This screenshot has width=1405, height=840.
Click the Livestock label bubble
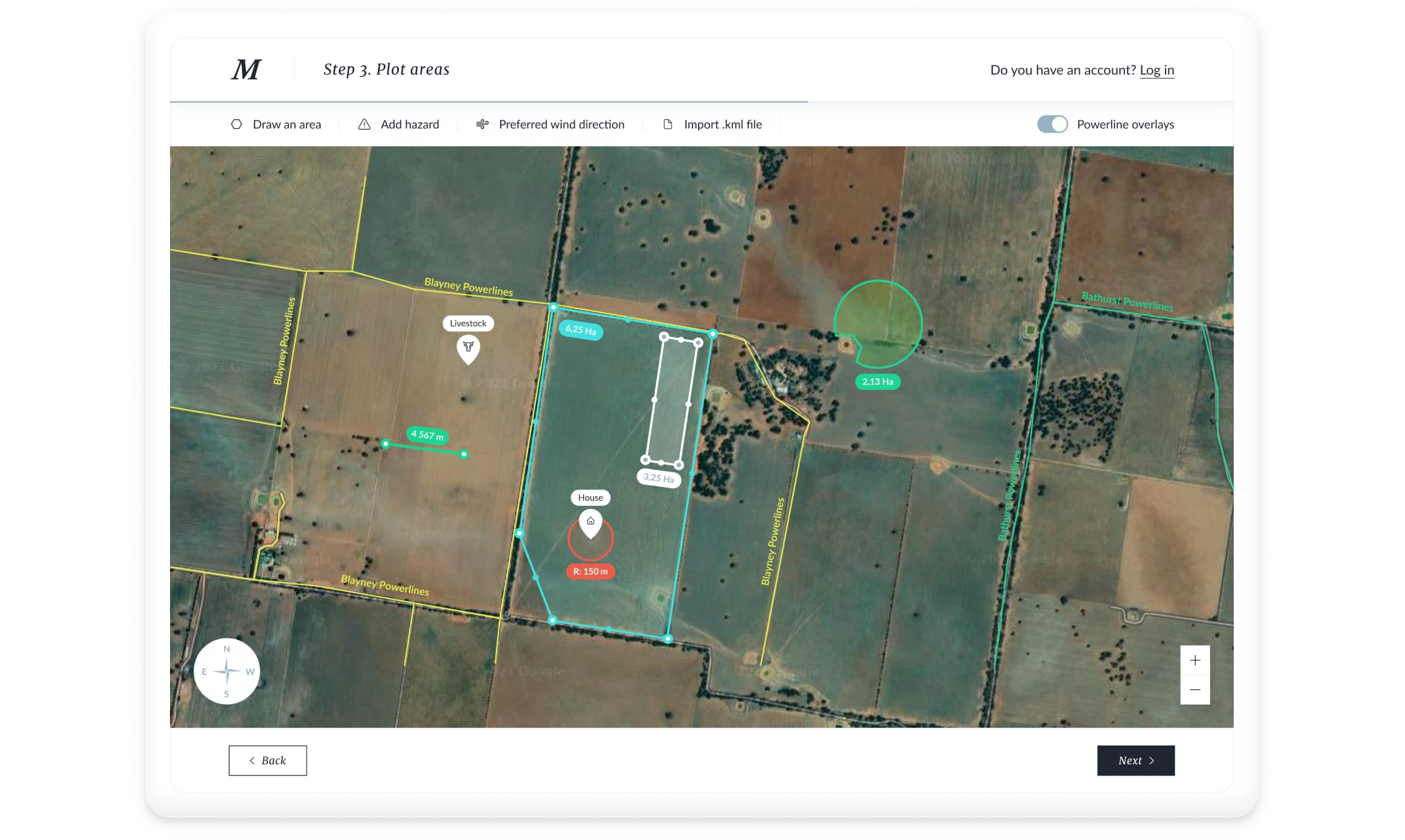click(x=468, y=323)
